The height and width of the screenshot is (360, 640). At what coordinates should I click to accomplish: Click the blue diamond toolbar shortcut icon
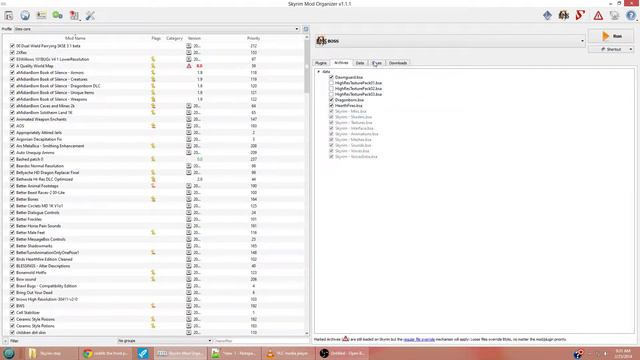click(x=547, y=16)
